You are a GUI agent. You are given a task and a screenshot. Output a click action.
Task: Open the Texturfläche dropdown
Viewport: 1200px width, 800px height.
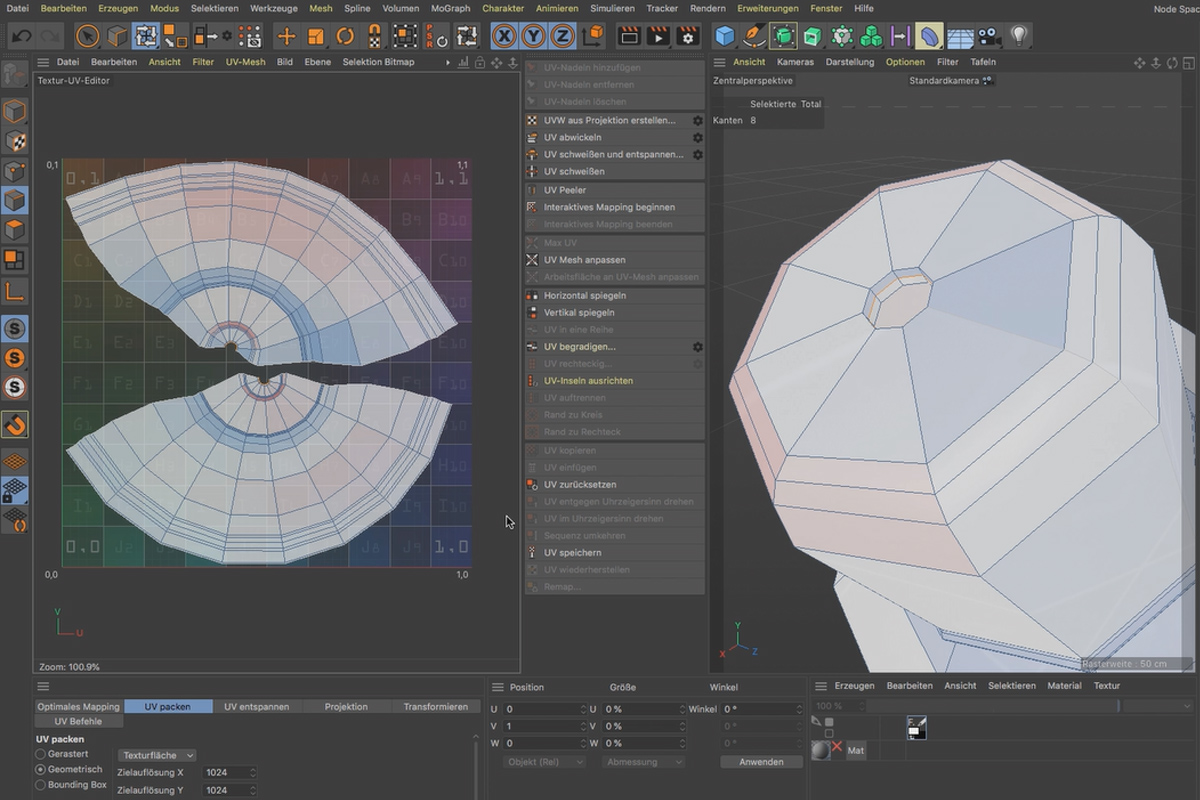coord(158,755)
